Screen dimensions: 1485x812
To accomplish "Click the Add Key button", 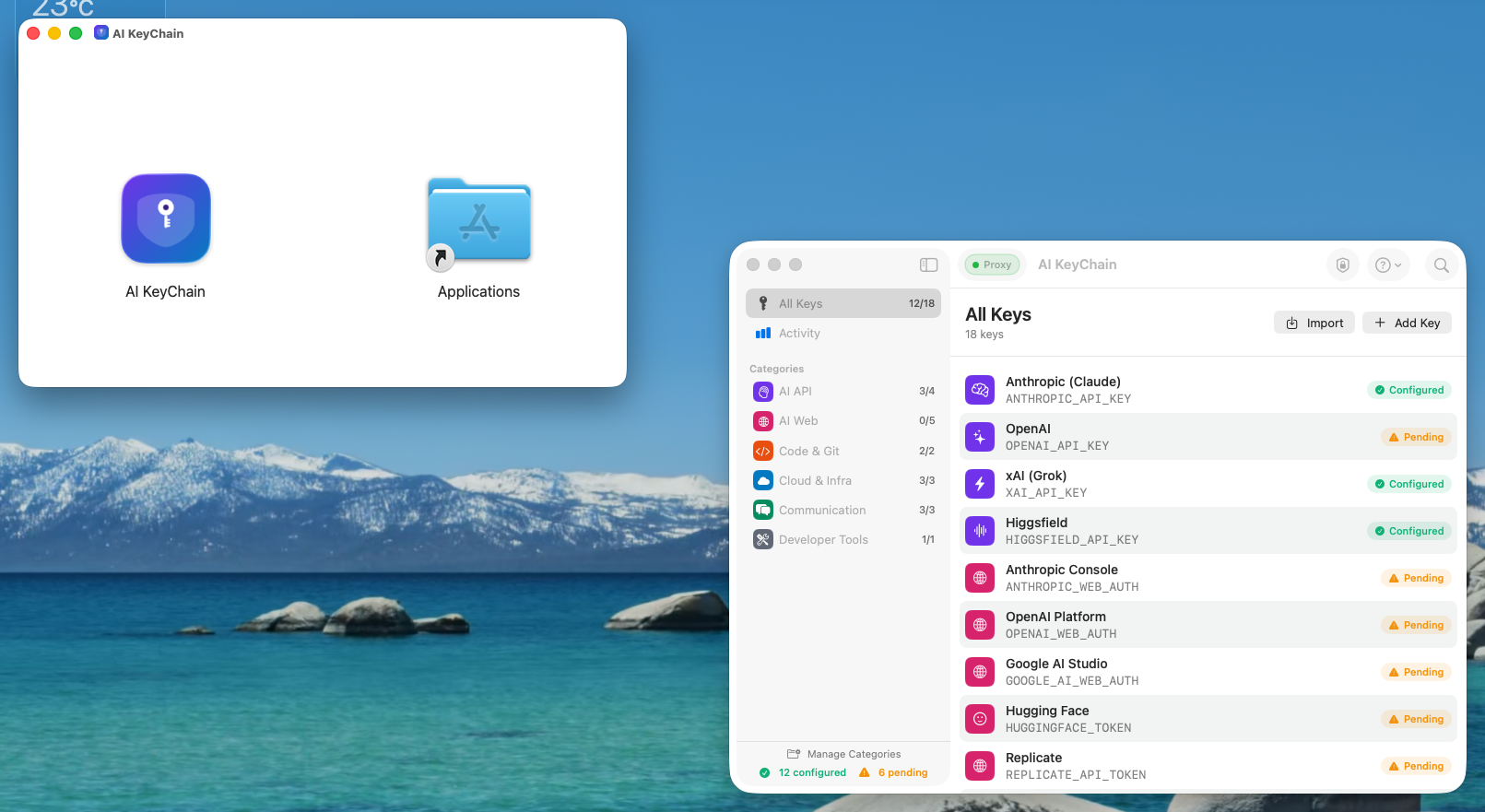I will (1407, 323).
